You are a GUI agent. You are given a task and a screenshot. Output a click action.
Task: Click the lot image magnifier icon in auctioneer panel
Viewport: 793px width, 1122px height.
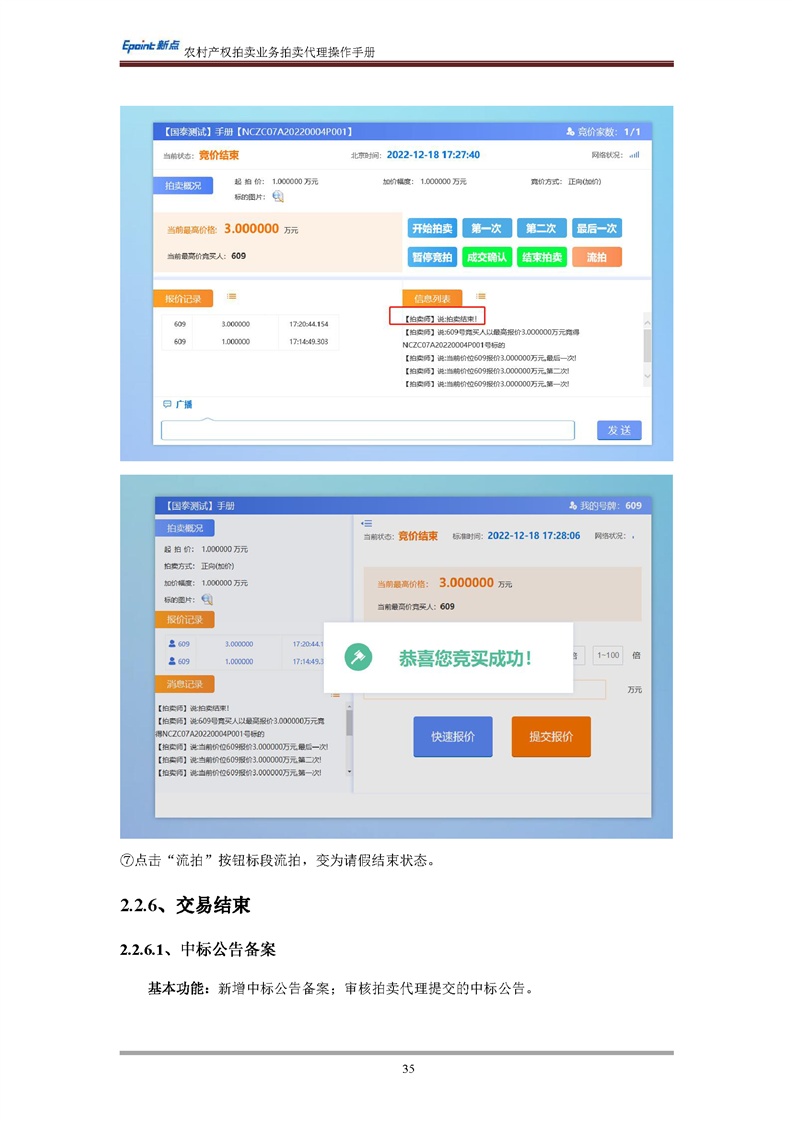pyautogui.click(x=278, y=197)
